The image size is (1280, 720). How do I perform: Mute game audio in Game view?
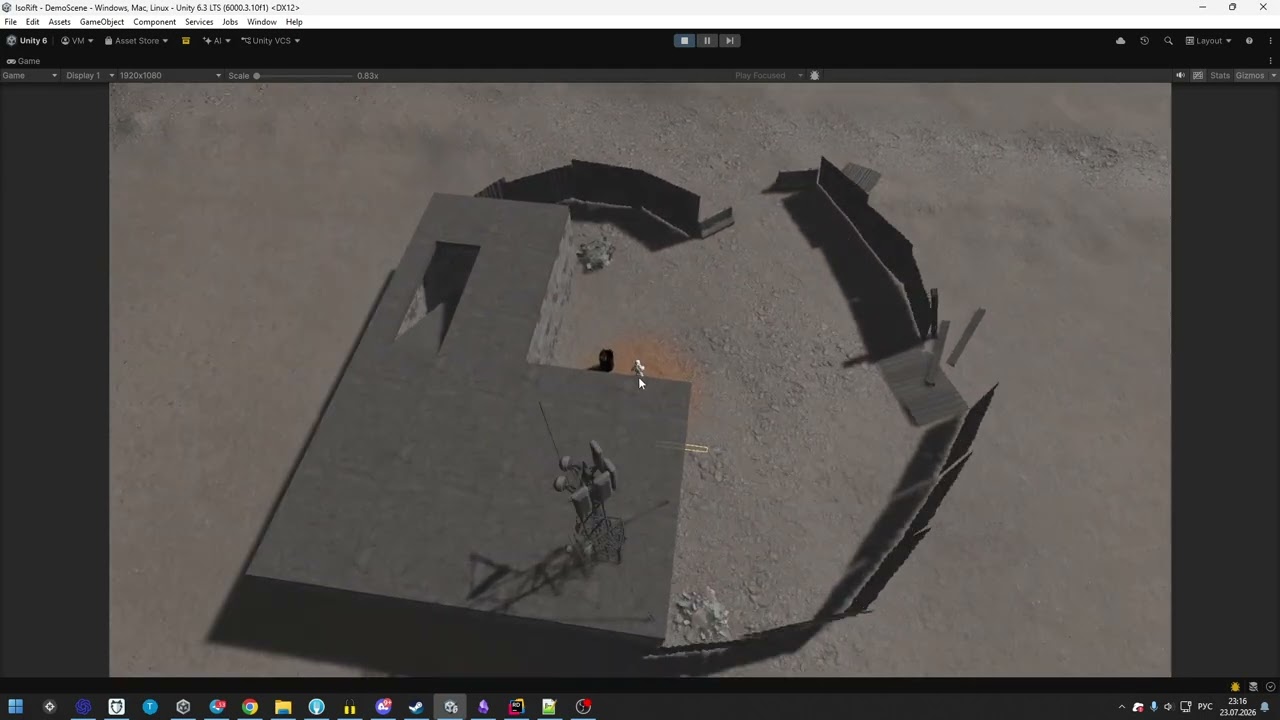pos(1180,76)
